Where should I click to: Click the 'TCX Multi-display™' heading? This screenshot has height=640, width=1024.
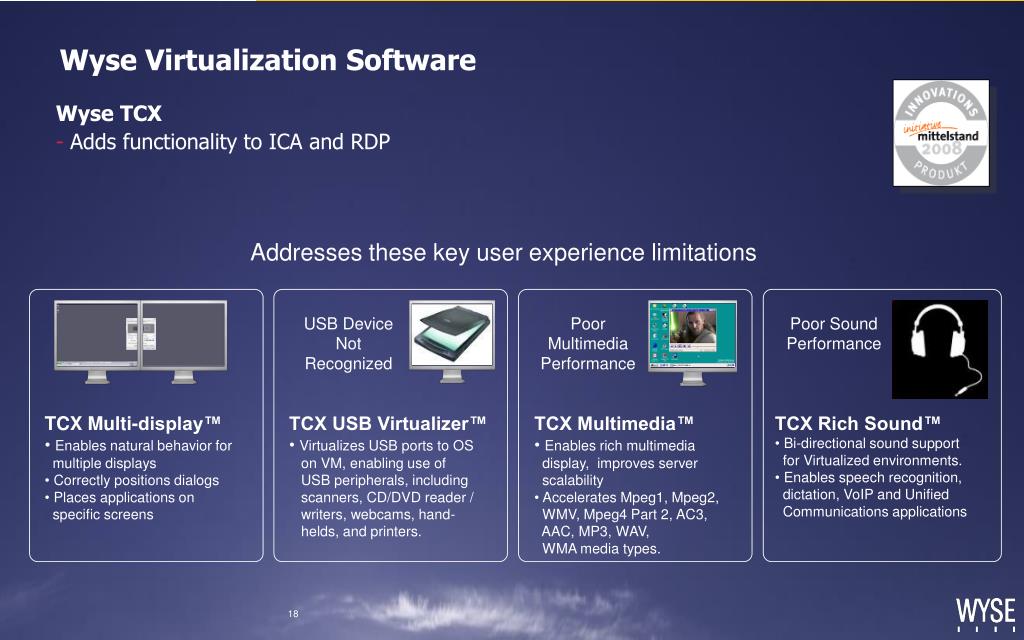click(x=133, y=424)
